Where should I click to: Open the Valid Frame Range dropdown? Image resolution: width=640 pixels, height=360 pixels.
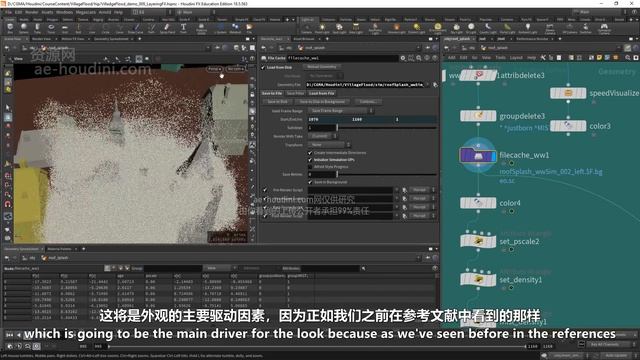point(340,111)
